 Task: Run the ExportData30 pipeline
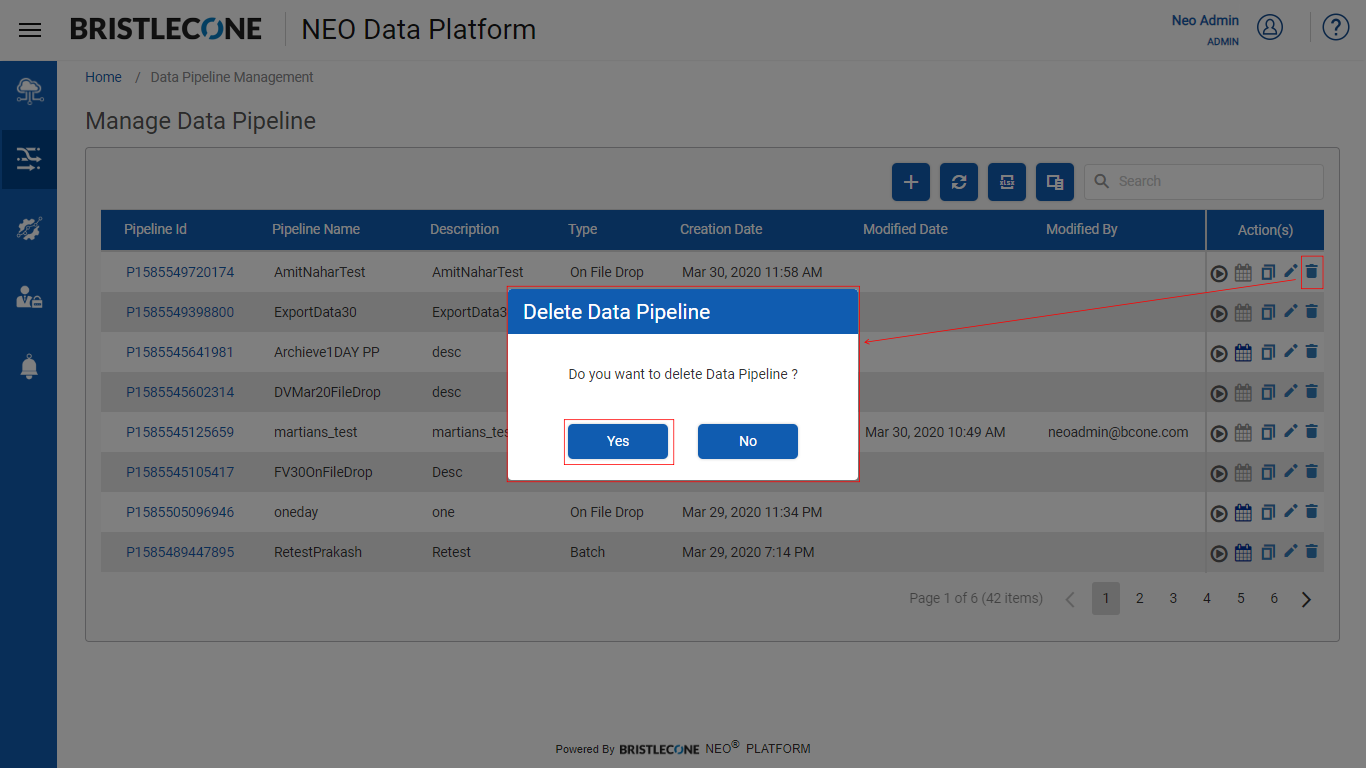pyautogui.click(x=1219, y=313)
